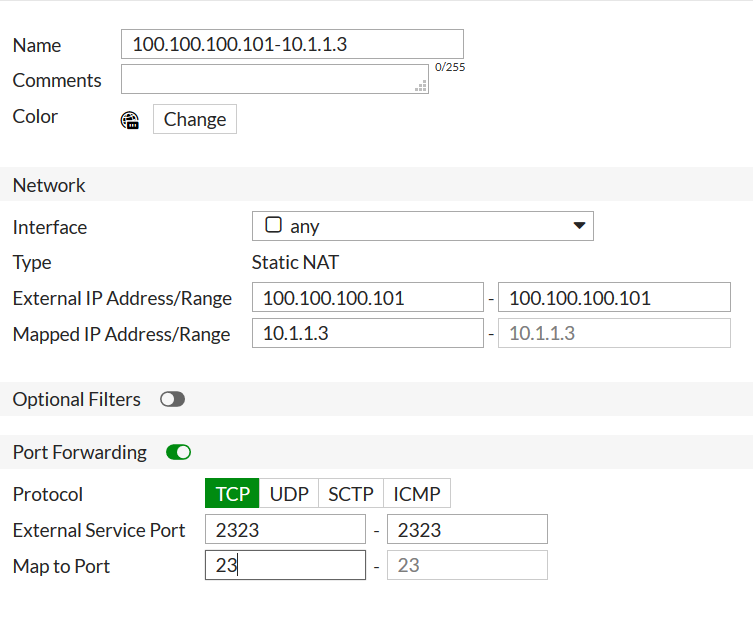
Task: Edit the Name field 100.100.100.101-10.1.1.3
Action: pos(292,44)
